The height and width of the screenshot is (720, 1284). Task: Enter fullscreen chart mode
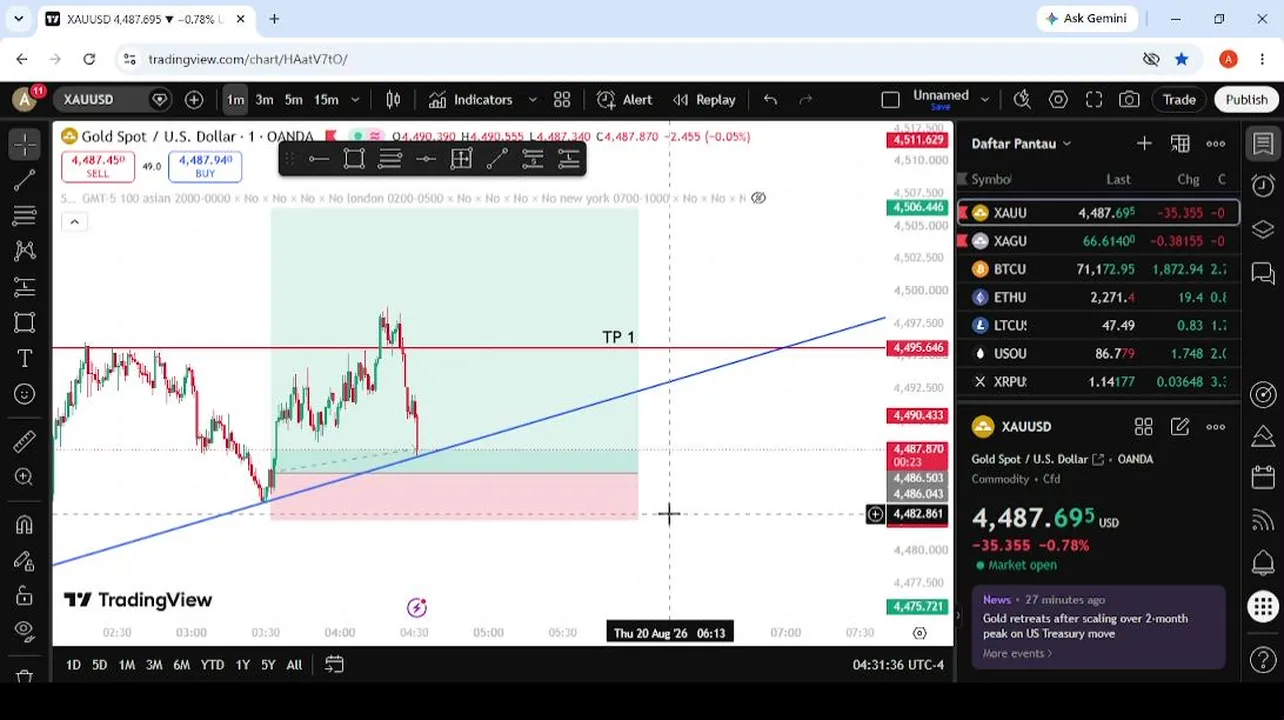click(x=1094, y=99)
